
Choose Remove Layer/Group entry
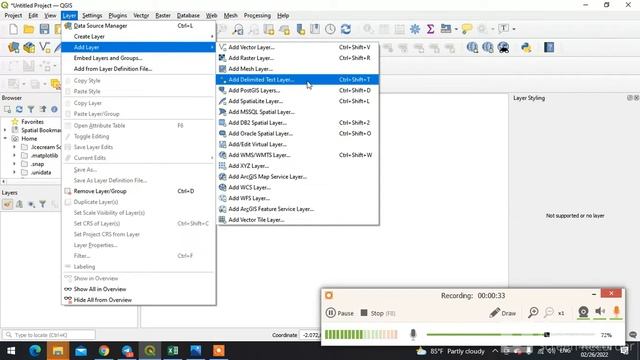[139, 191]
